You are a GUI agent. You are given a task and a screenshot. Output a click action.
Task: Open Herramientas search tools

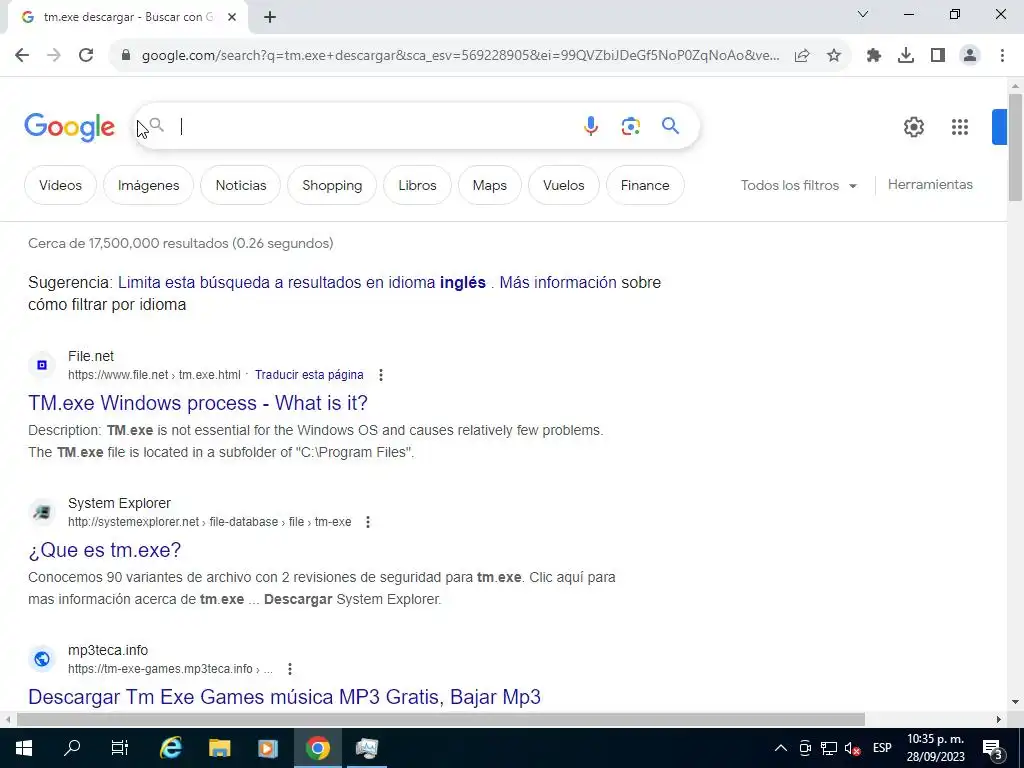[x=930, y=185]
